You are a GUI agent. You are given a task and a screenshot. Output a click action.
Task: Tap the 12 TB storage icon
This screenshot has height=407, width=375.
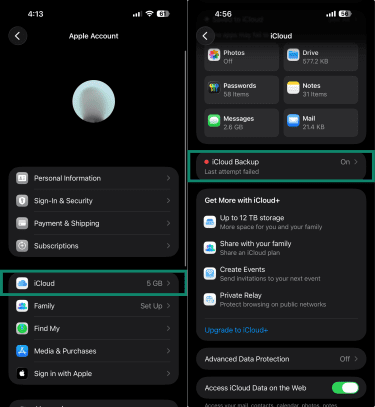[210, 222]
